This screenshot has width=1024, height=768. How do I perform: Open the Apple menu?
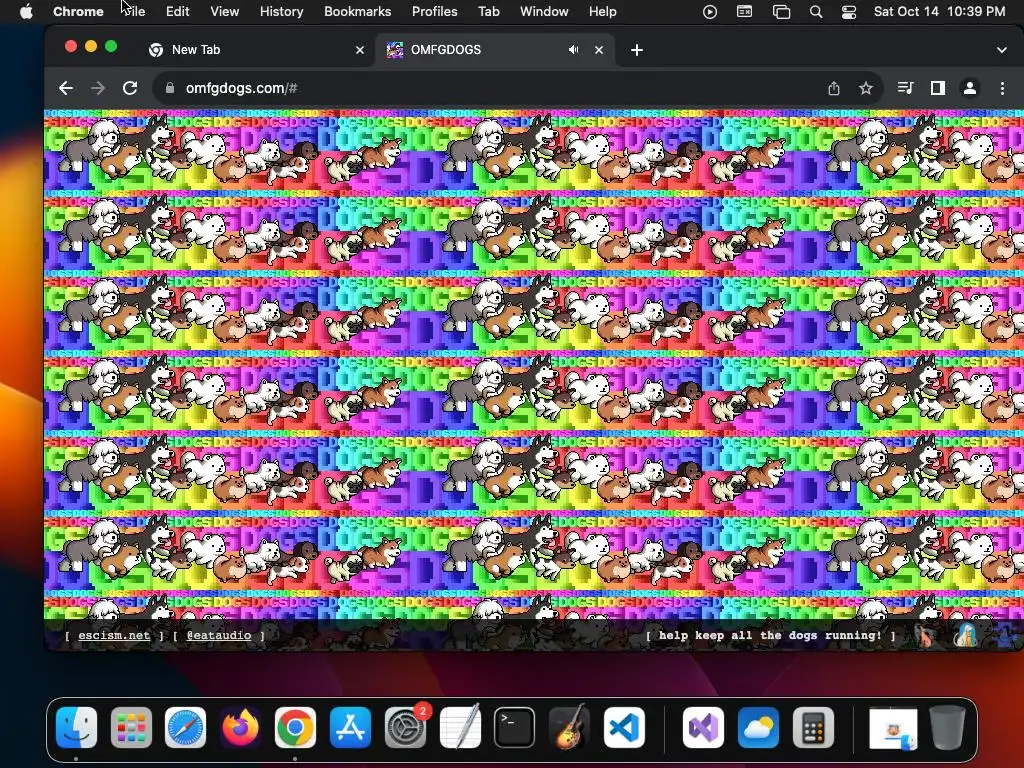click(x=26, y=11)
